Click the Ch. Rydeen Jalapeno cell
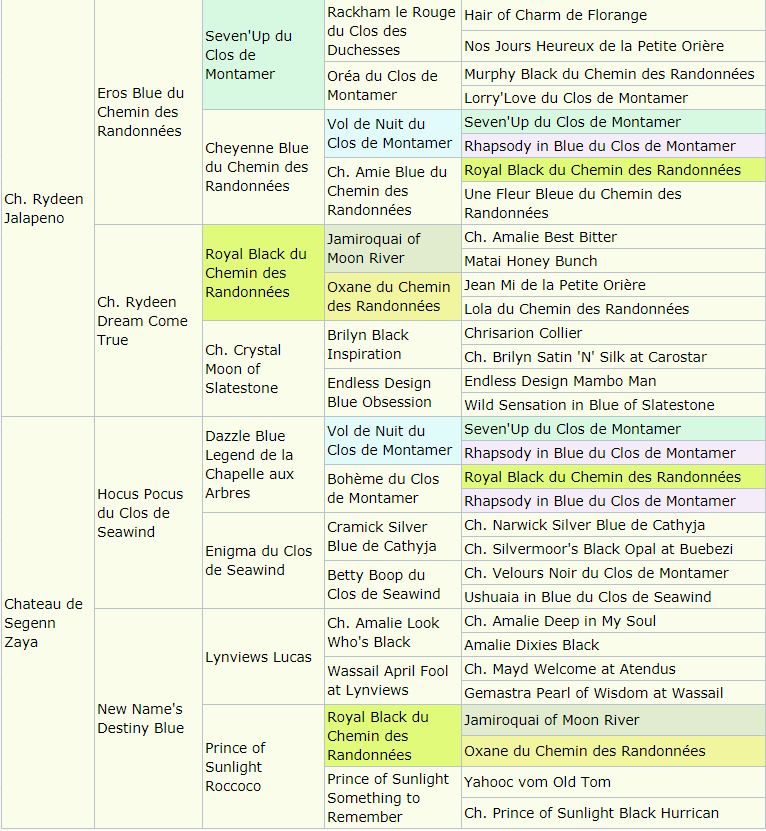This screenshot has width=766, height=831. coord(48,208)
